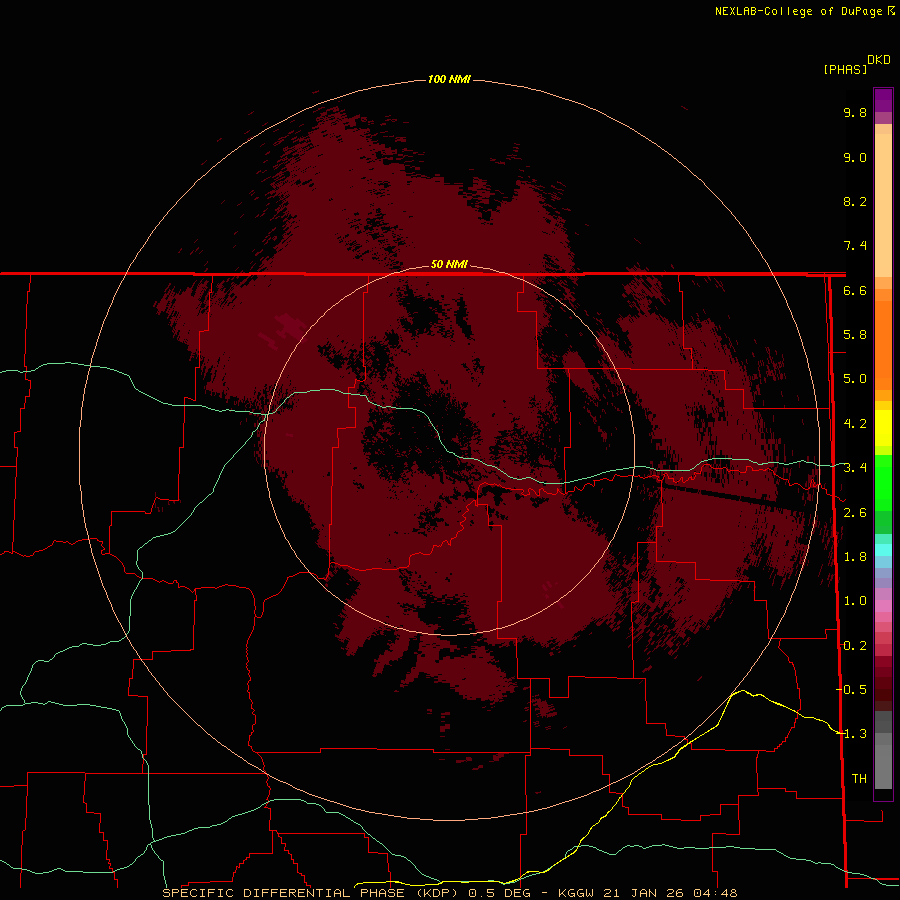Click the purple top segment of color bar
Image resolution: width=900 pixels, height=900 pixels.
point(883,100)
